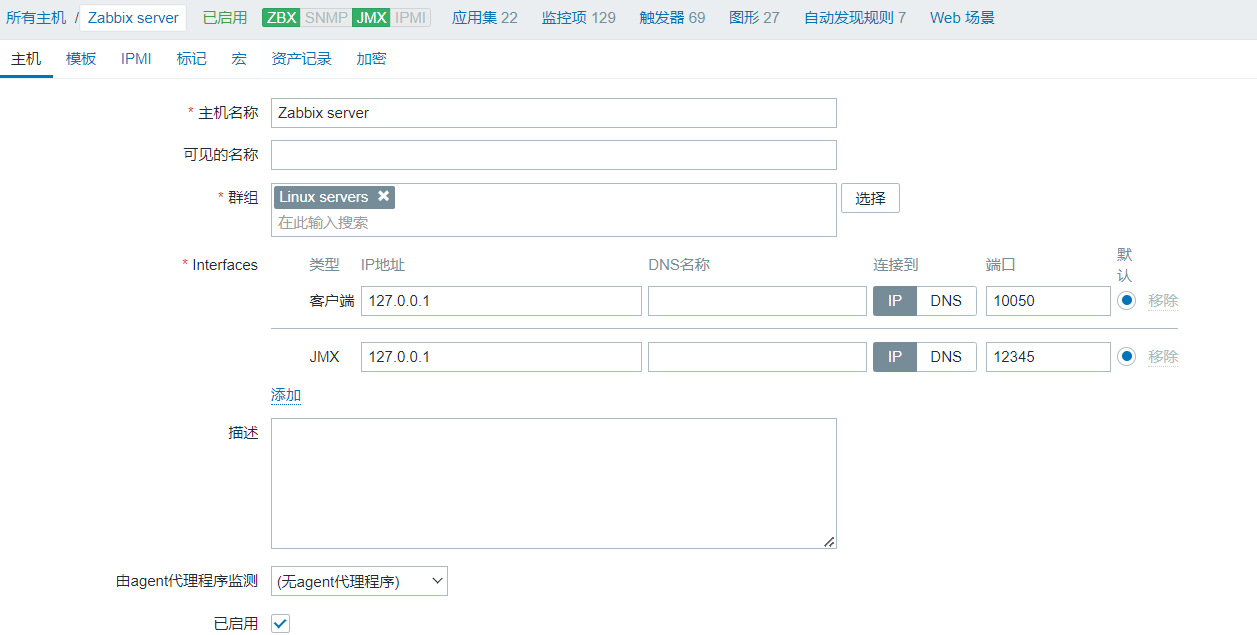Set 客户端 interface connect to DNS
The image size is (1257, 635).
[946, 301]
